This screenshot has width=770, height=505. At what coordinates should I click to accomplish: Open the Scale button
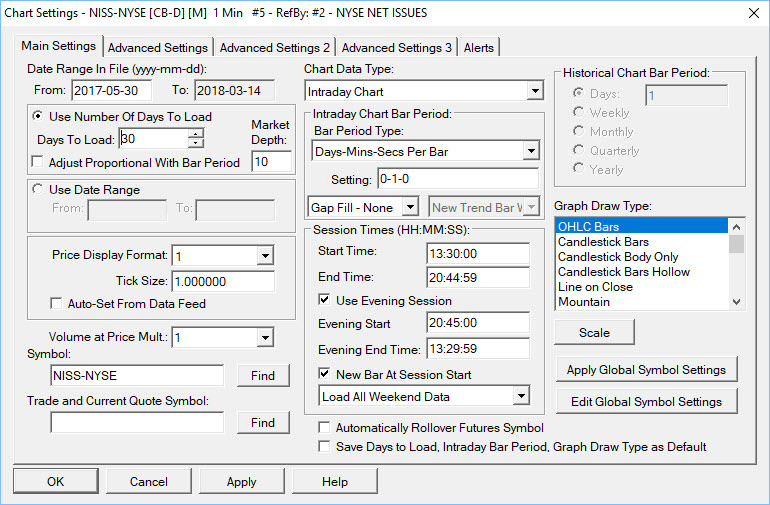[x=594, y=333]
